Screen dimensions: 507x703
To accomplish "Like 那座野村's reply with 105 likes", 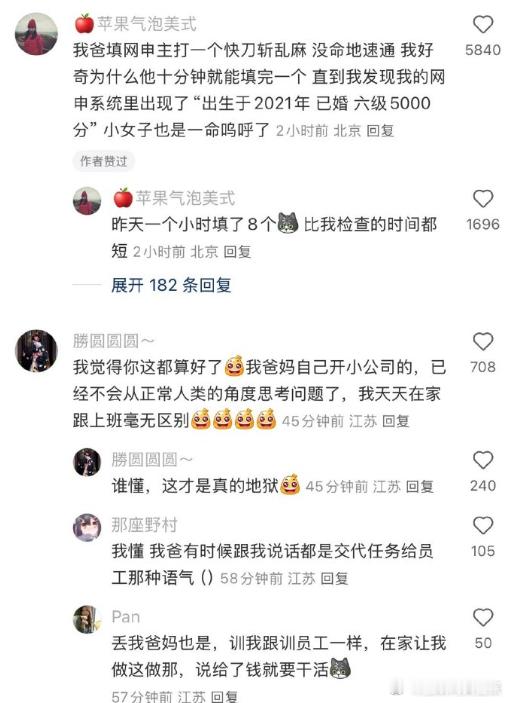I will point(483,525).
